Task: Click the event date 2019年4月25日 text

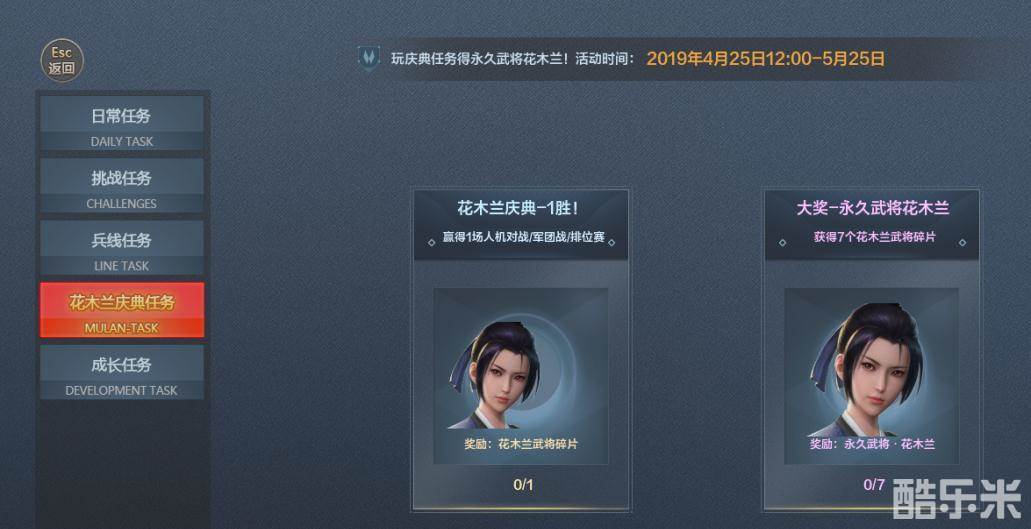Action: click(x=707, y=58)
